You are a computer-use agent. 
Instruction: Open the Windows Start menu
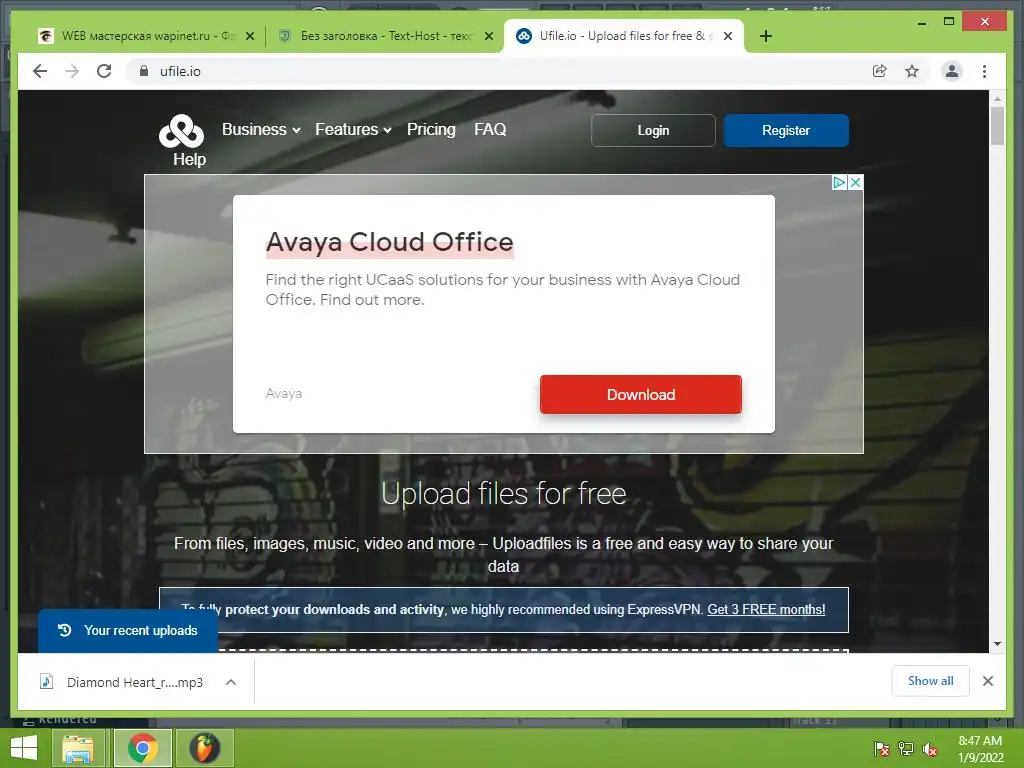click(x=24, y=748)
